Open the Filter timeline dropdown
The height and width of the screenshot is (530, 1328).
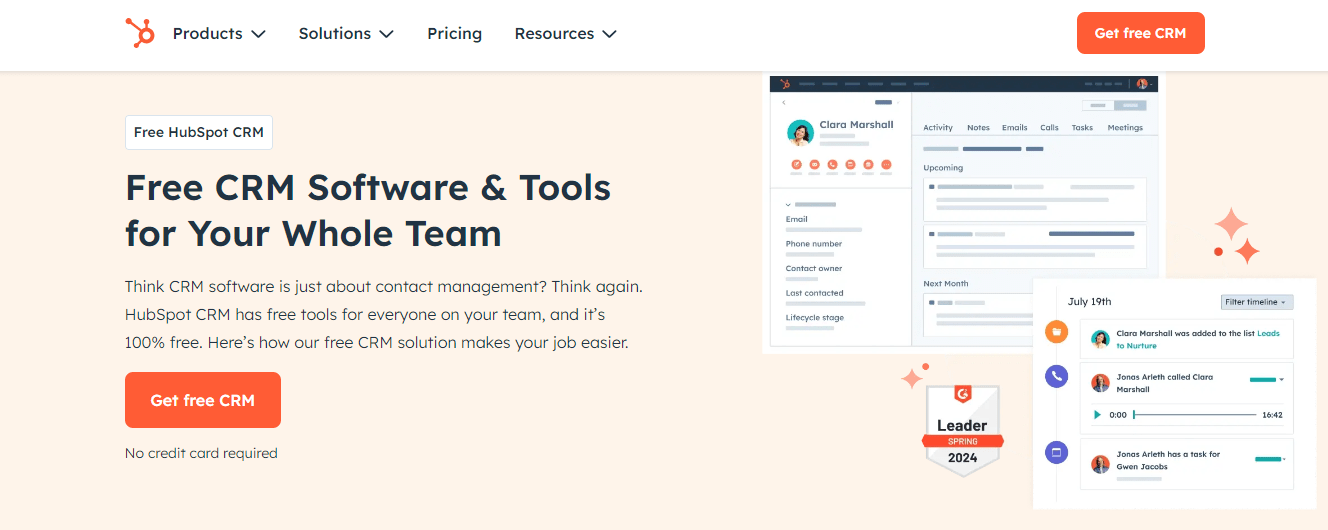(1257, 302)
